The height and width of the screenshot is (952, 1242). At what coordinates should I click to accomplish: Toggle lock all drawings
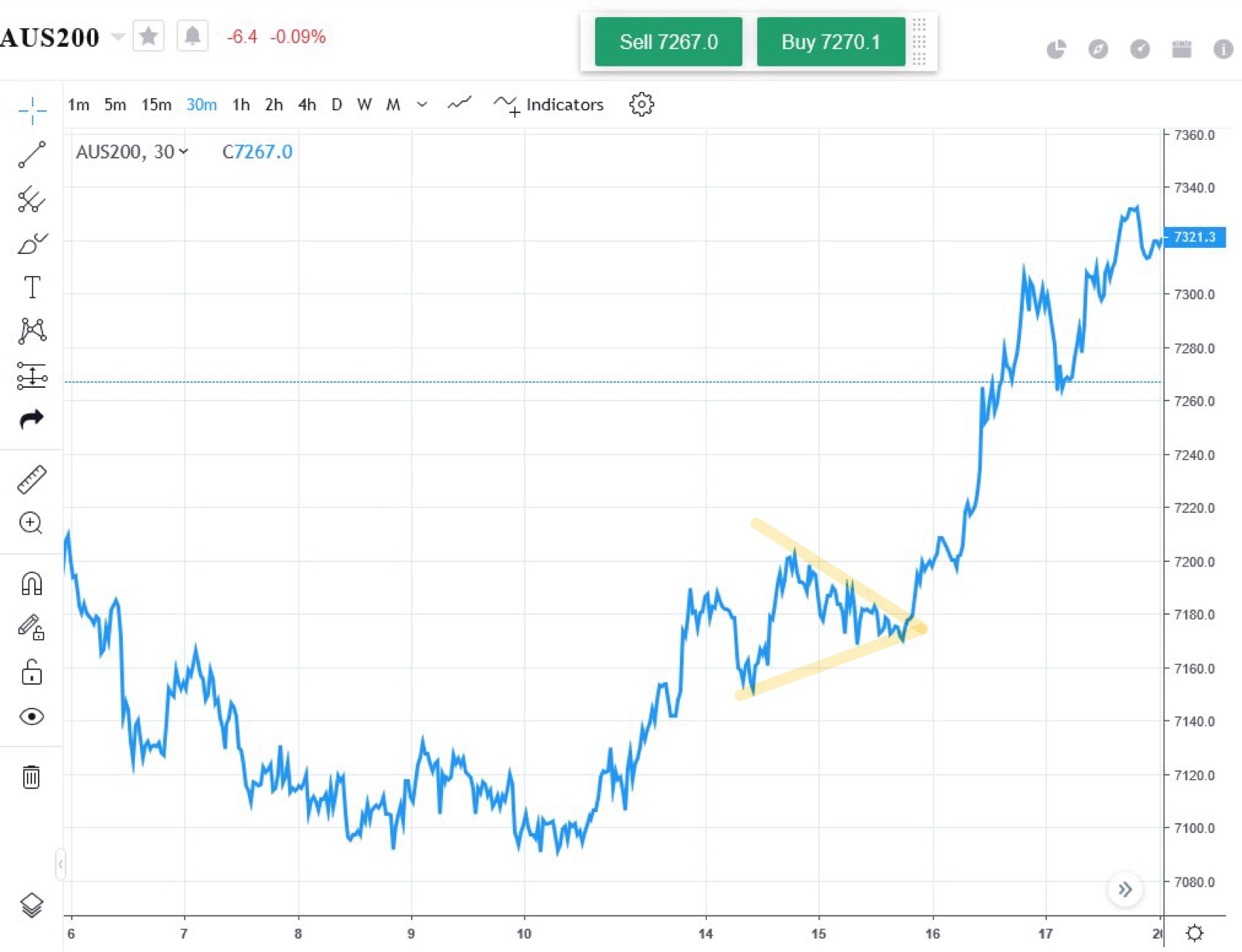click(31, 672)
